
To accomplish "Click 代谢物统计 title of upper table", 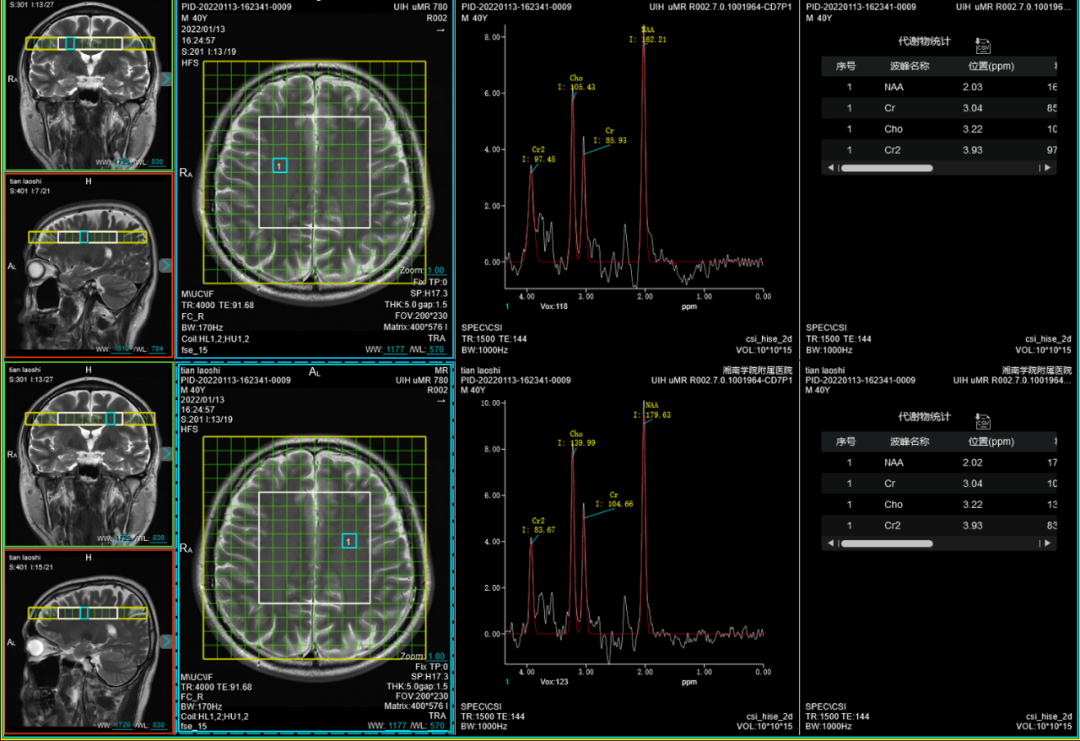I will [924, 41].
